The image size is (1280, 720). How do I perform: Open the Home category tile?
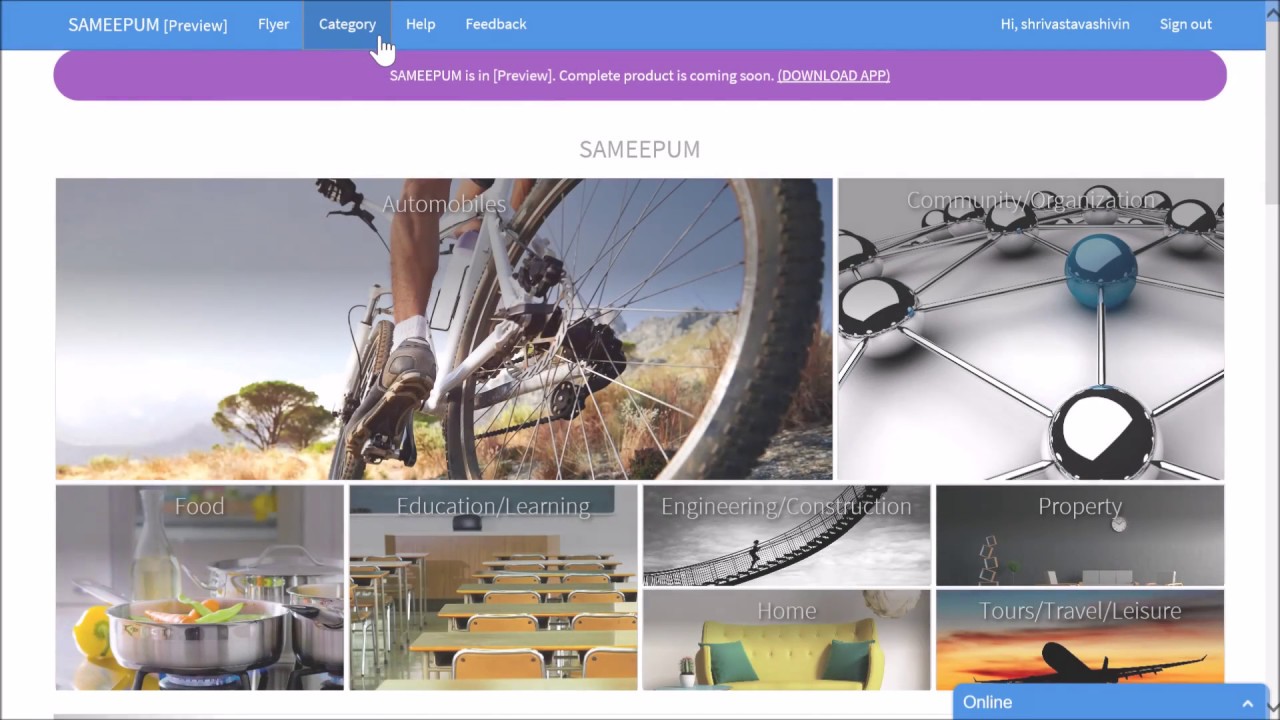click(787, 640)
